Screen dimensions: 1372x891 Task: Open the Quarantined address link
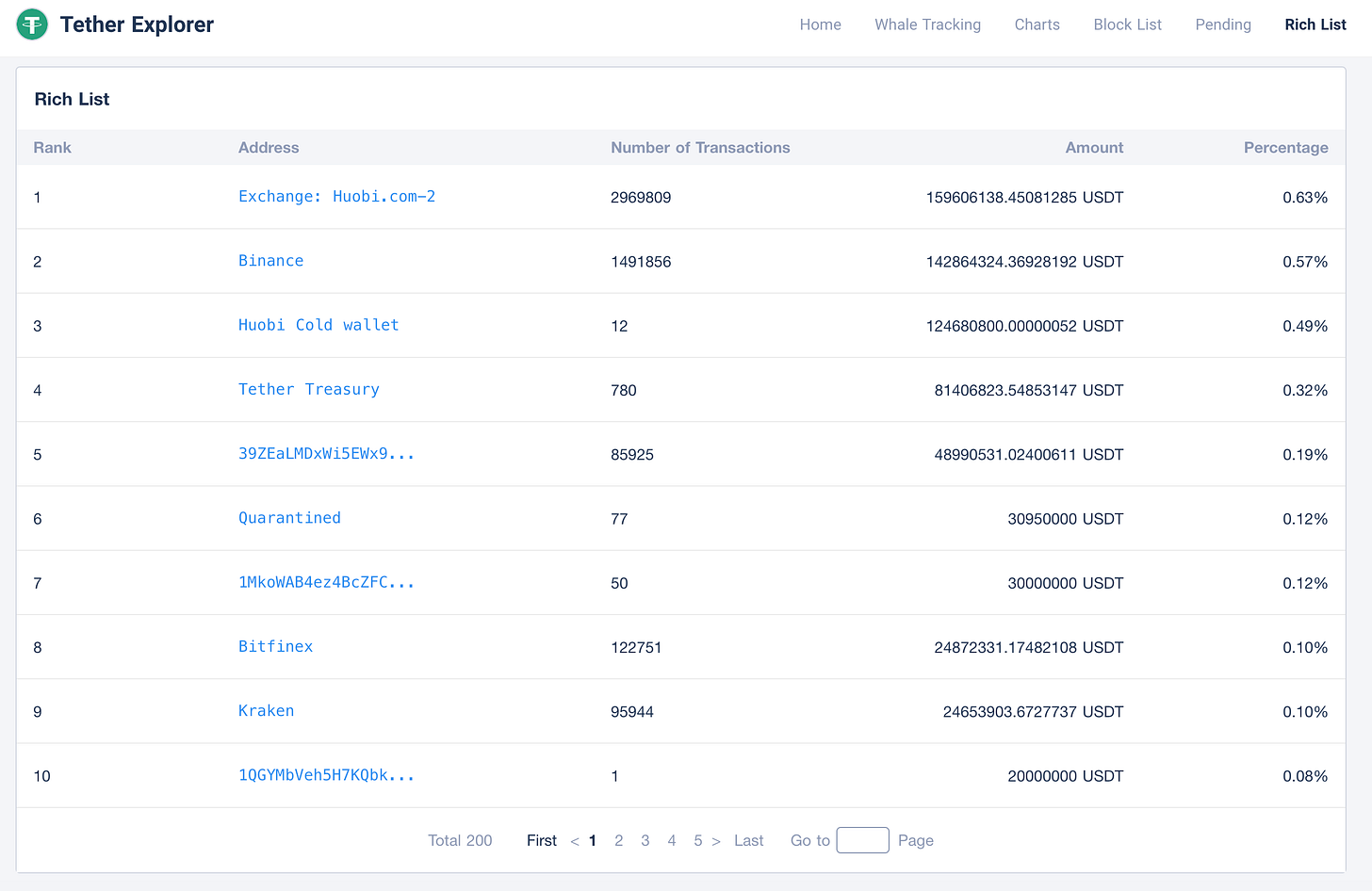point(289,518)
